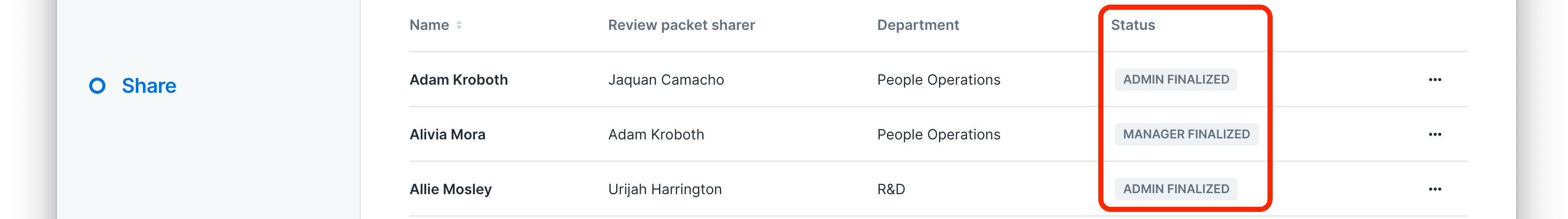Click the ADMIN FINALIZED badge for Adam Kroboth
The width and height of the screenshot is (1568, 219).
tap(1176, 80)
